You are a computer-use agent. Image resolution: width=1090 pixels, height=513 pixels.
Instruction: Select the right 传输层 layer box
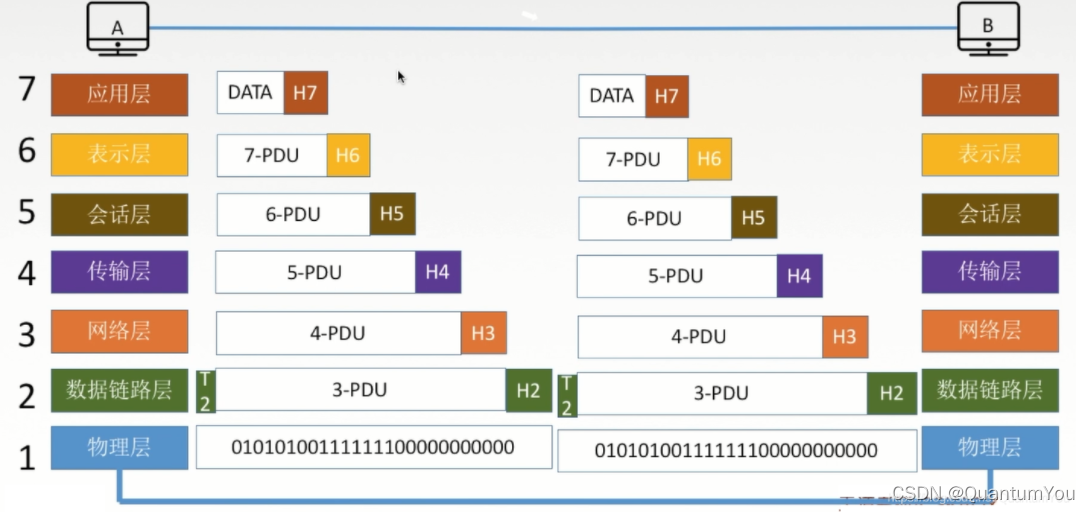tap(990, 272)
